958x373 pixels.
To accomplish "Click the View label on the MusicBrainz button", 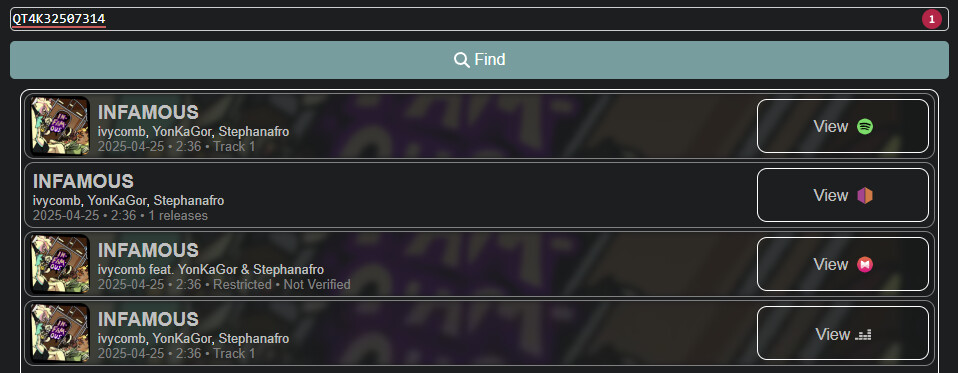I will point(830,195).
